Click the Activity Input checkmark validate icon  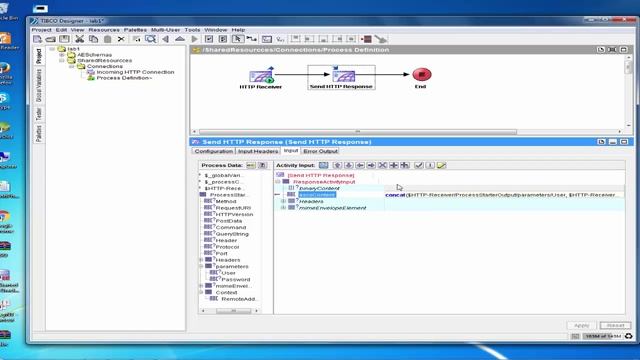(x=419, y=165)
